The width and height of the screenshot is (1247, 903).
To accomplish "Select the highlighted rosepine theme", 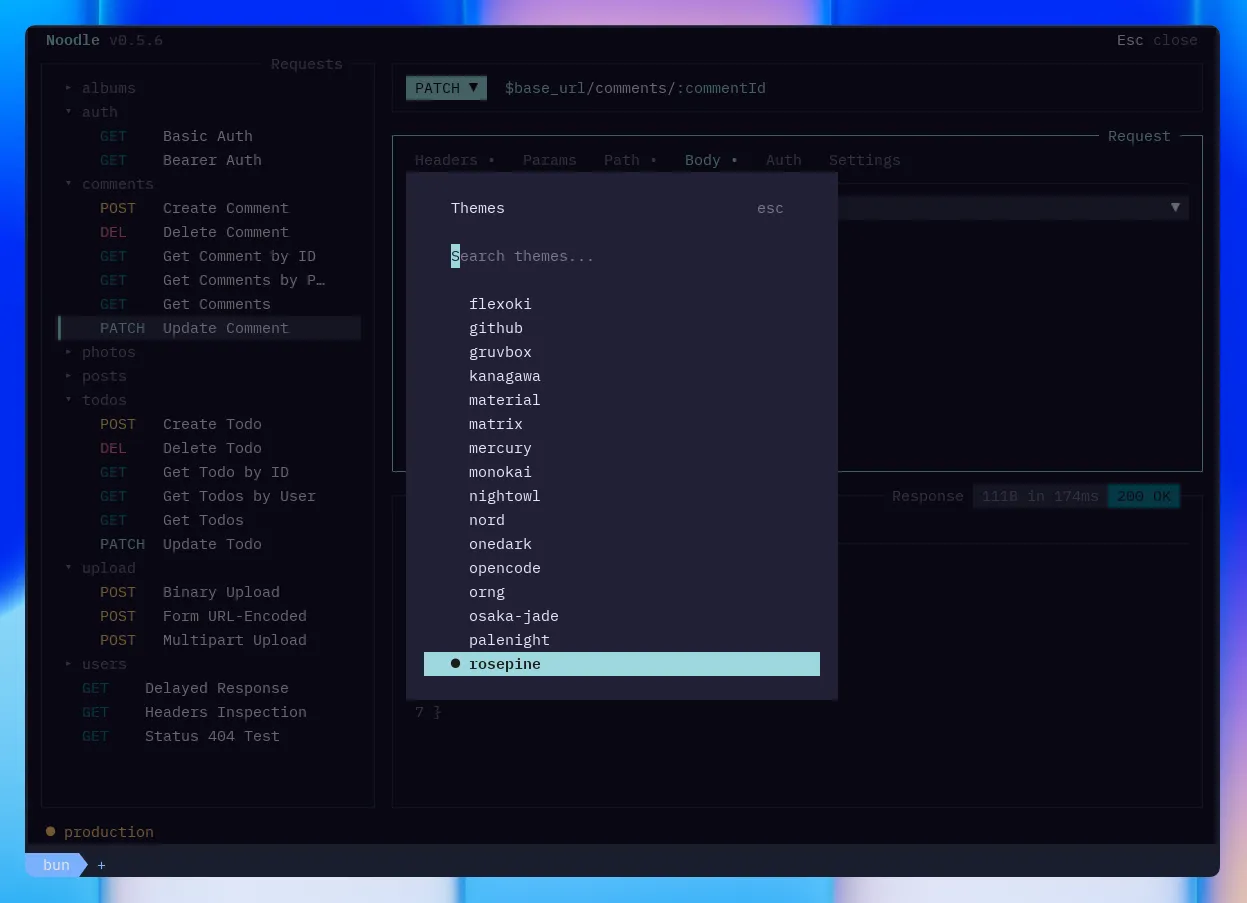I will click(x=621, y=664).
